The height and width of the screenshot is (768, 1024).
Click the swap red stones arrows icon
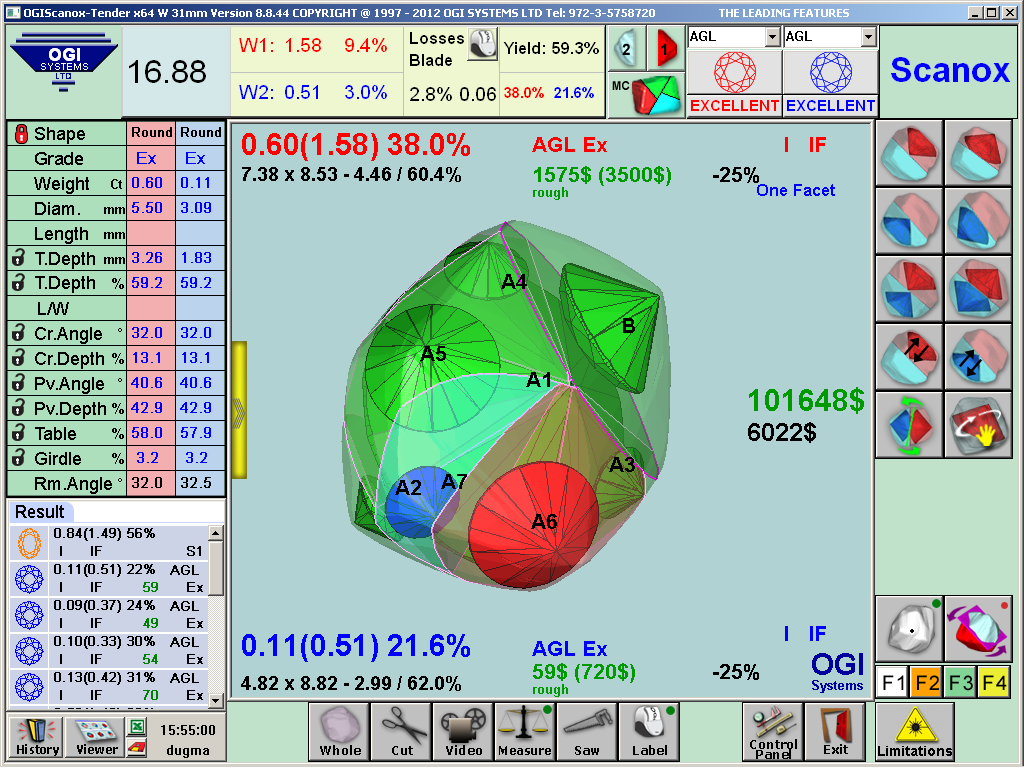[x=908, y=357]
